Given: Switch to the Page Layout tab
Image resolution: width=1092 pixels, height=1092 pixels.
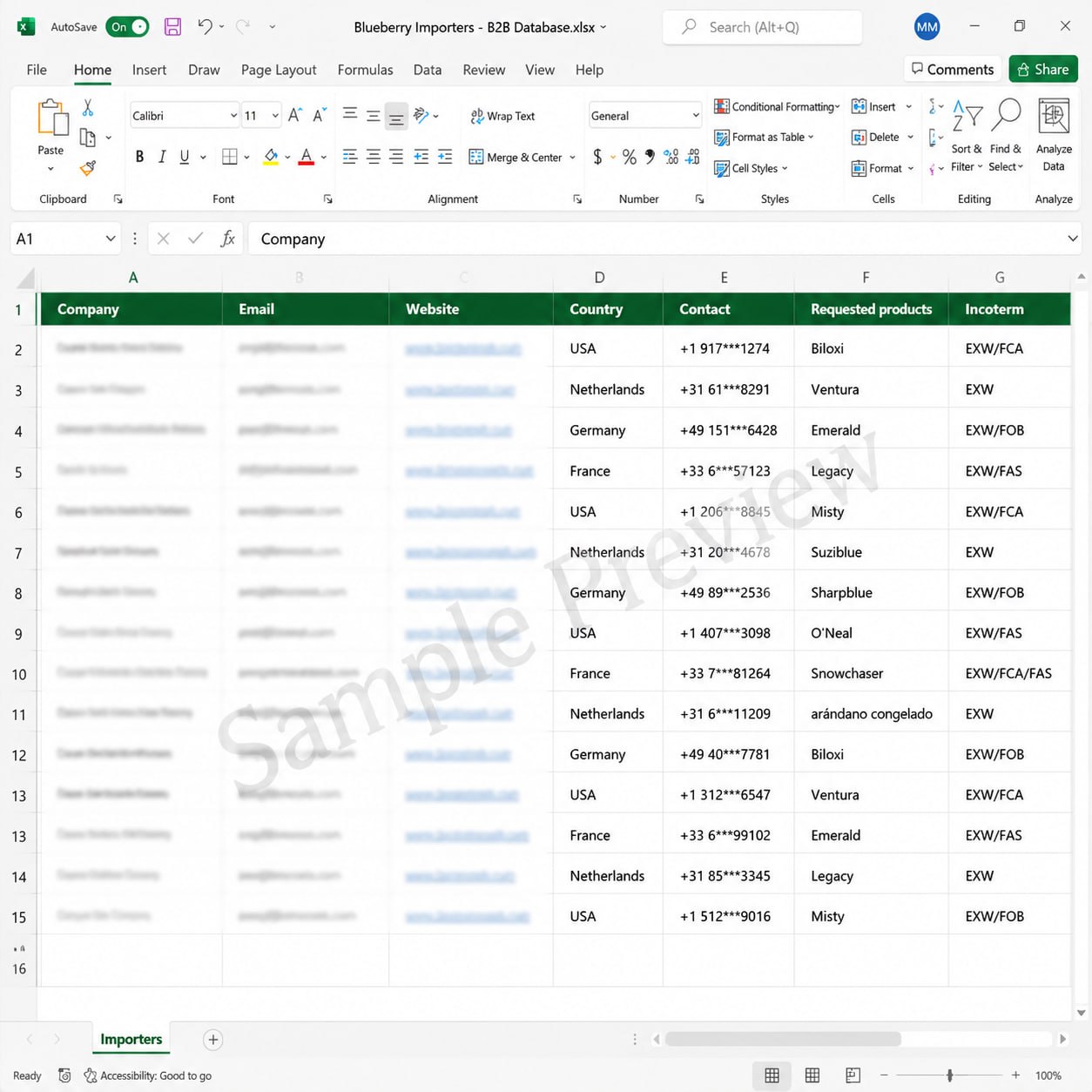Looking at the screenshot, I should tap(279, 70).
